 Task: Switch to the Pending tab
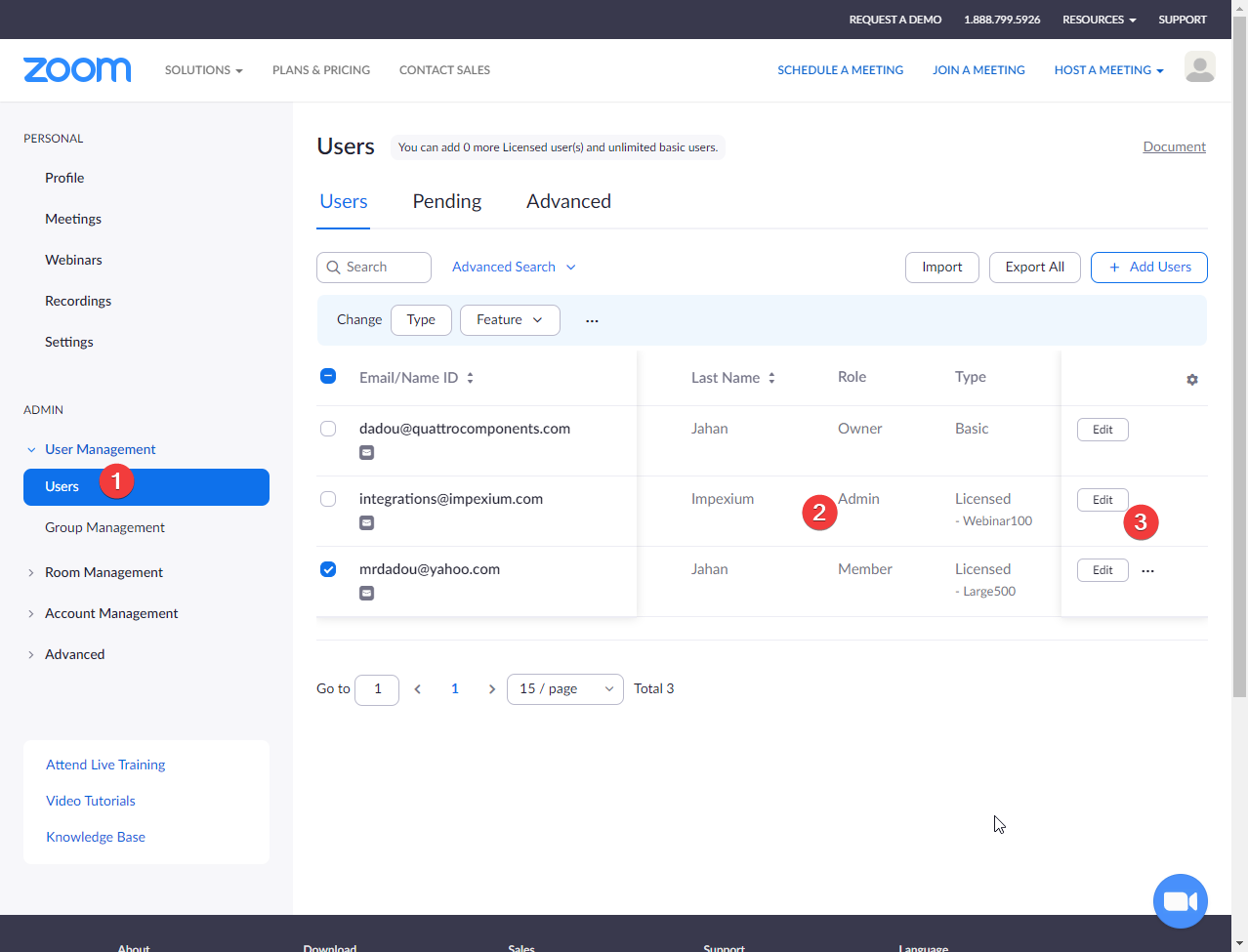447,201
